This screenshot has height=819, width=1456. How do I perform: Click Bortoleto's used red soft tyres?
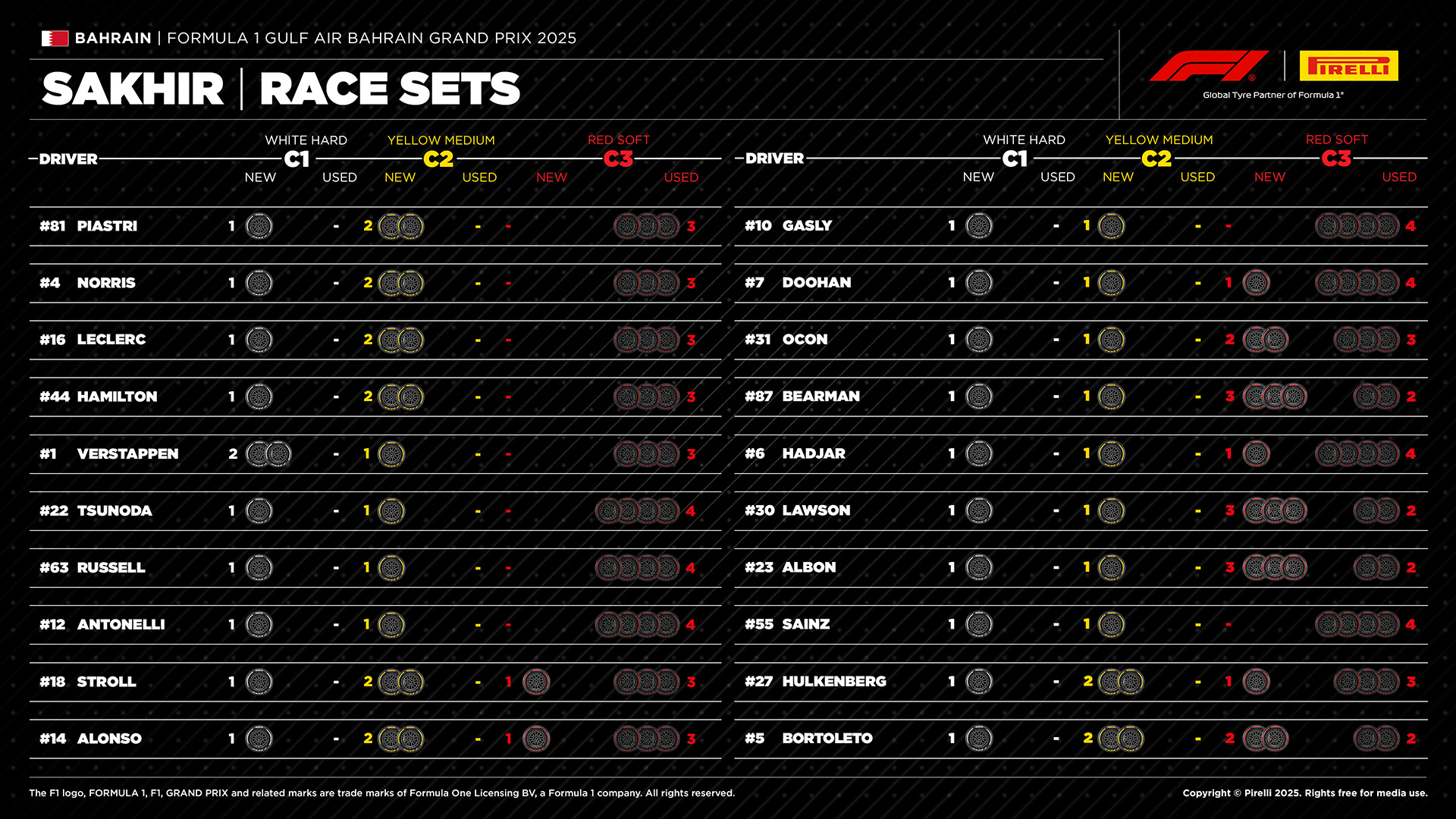tap(1376, 739)
